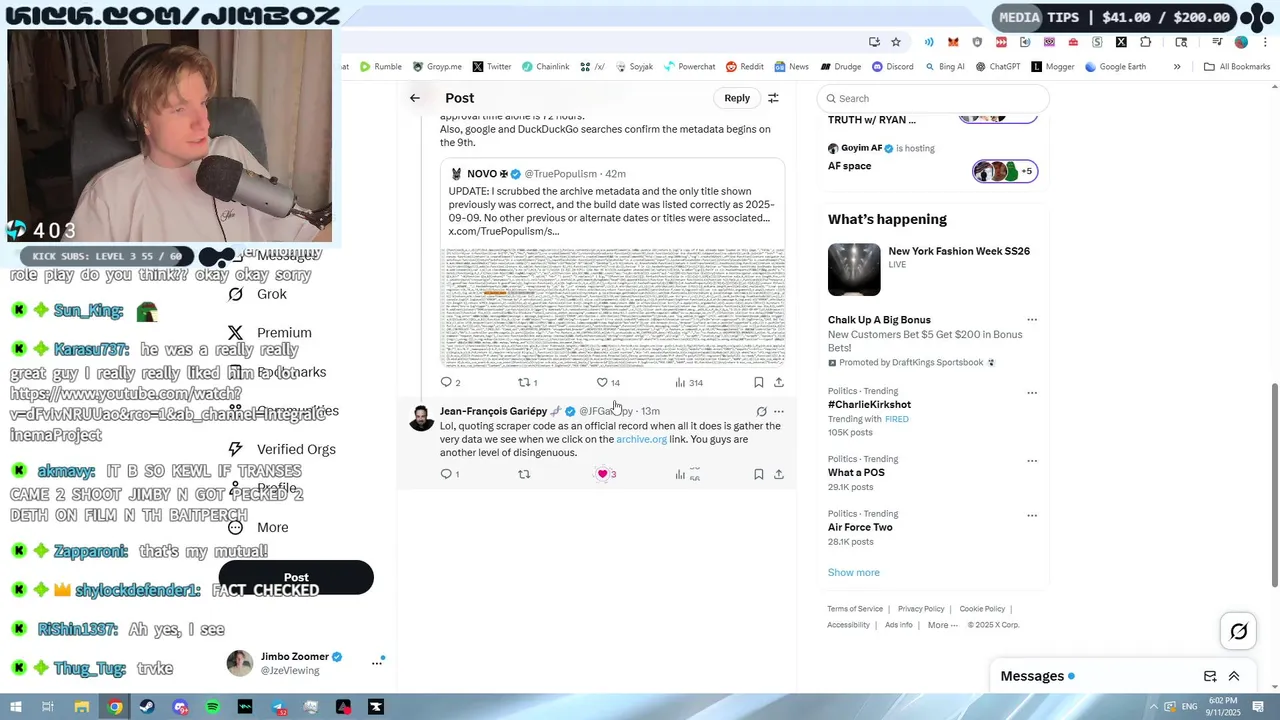Open more options for Air Force Two trend
The image size is (1280, 720).
[1032, 515]
